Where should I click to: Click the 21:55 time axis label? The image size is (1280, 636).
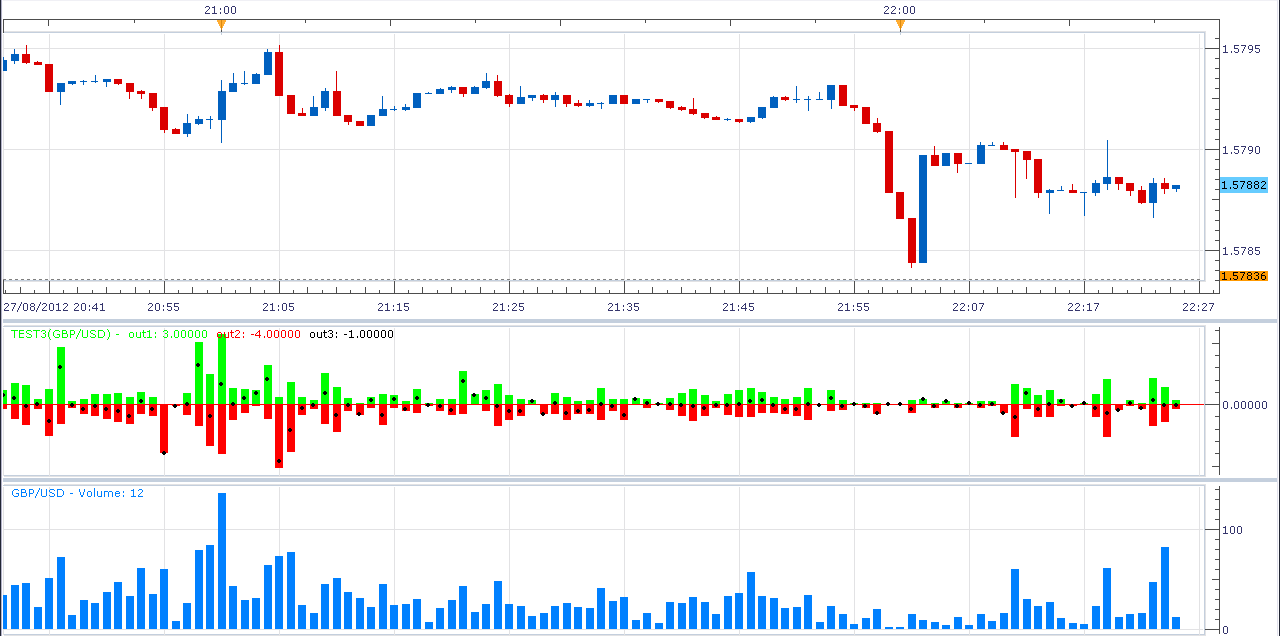point(854,307)
